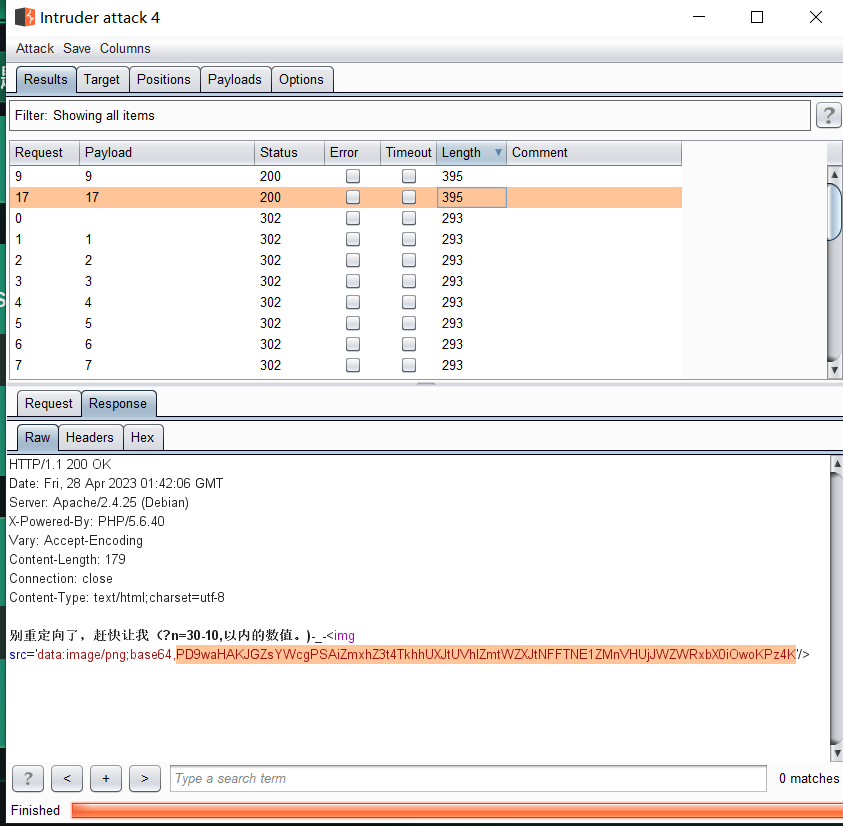Viewport: 843px width, 826px height.
Task: Open the Attack menu
Action: coord(35,48)
